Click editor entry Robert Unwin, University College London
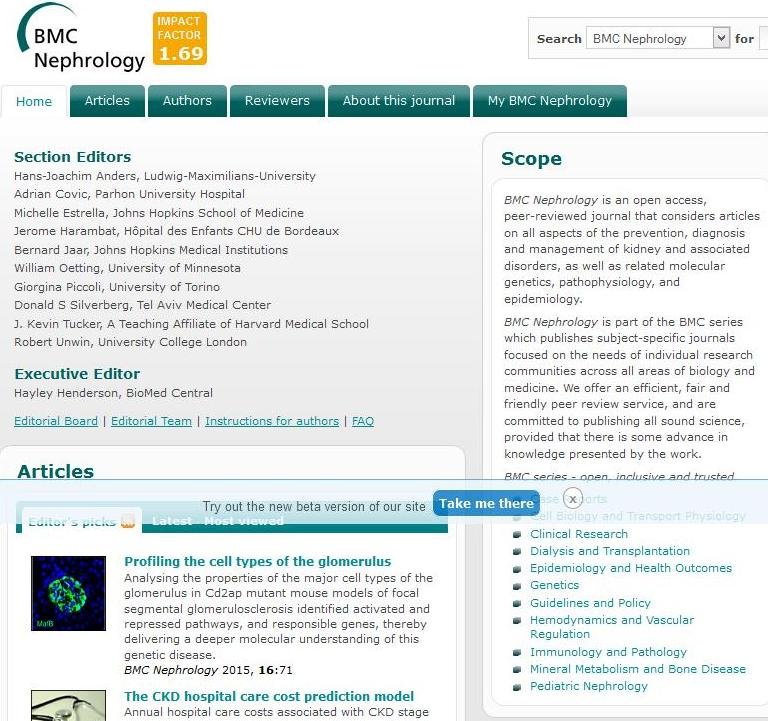Viewport: 768px width, 721px height. point(130,342)
